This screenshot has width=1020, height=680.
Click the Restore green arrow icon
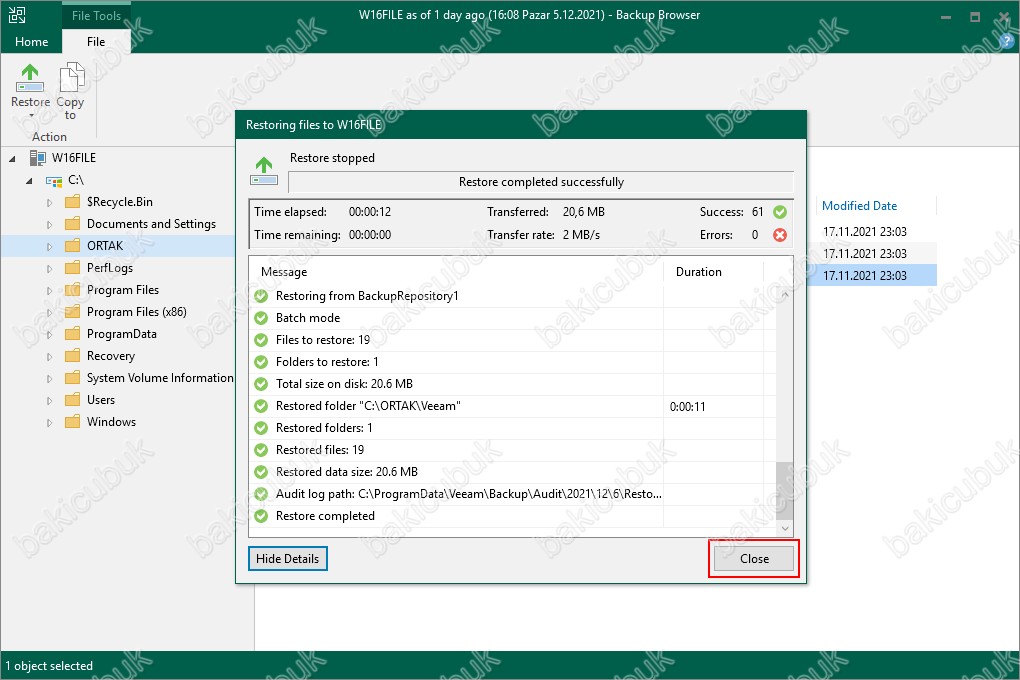30,77
